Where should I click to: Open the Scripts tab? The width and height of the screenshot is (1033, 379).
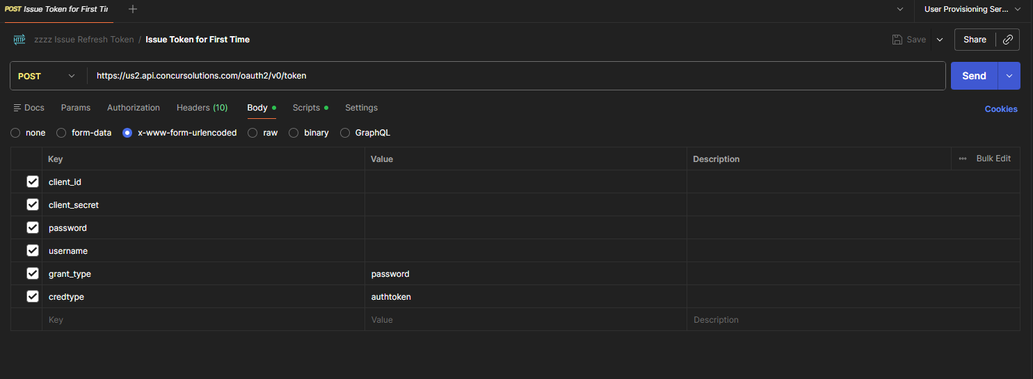click(310, 107)
